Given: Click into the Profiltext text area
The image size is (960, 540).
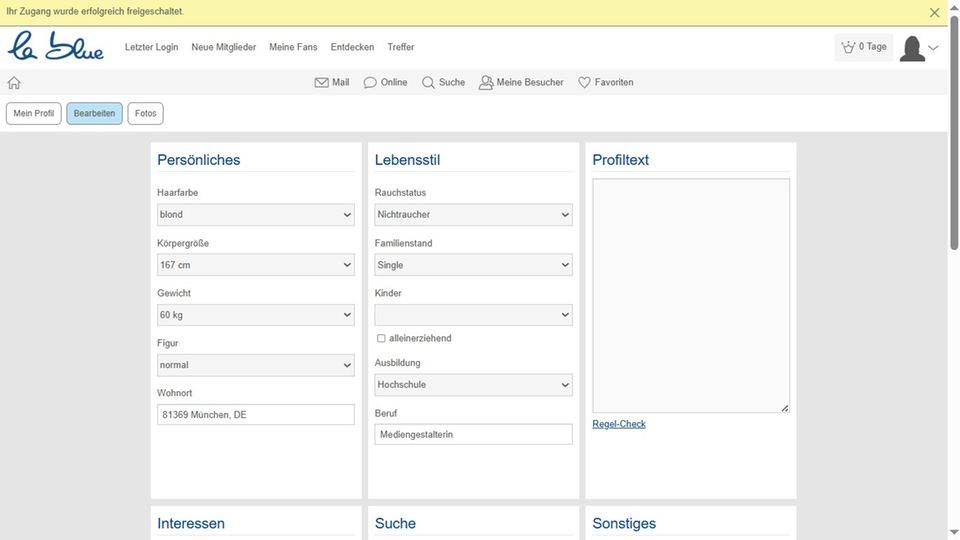Looking at the screenshot, I should [x=690, y=295].
